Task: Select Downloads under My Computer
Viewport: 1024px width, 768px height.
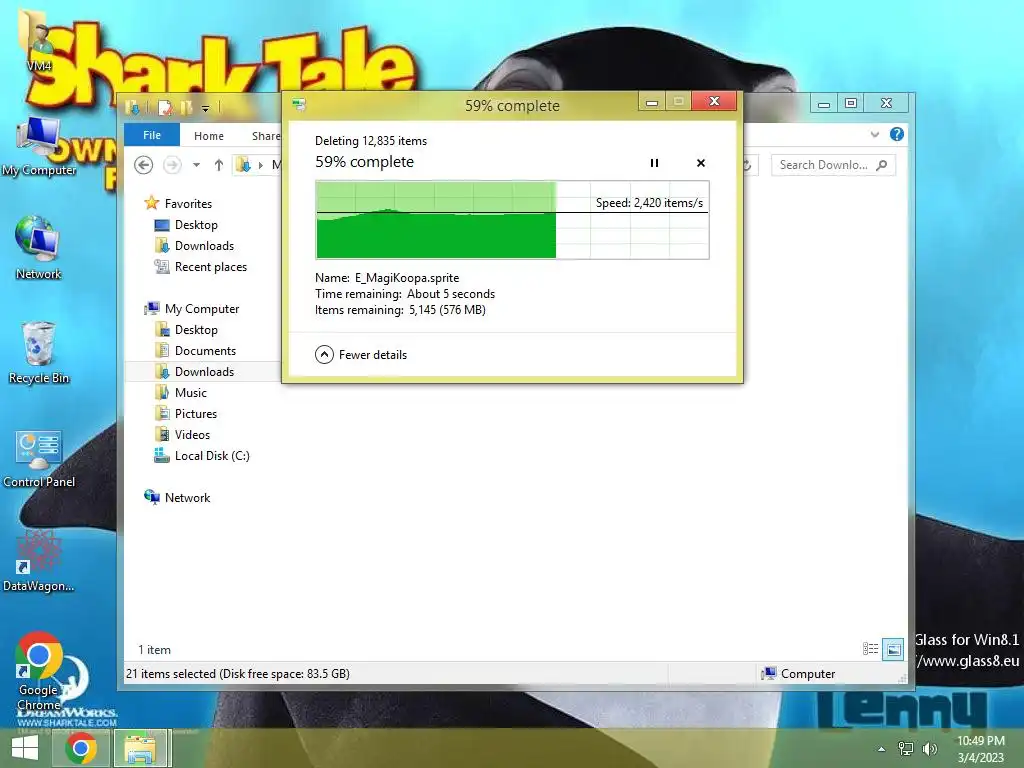Action: (204, 372)
